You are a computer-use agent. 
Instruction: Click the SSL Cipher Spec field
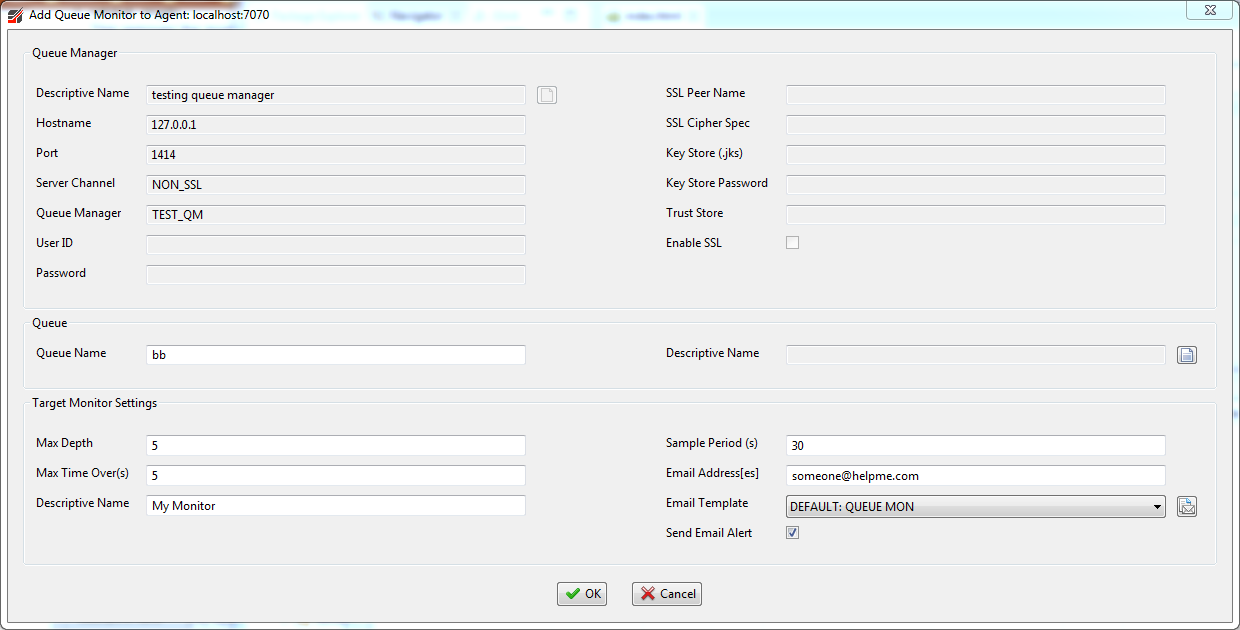pyautogui.click(x=975, y=125)
